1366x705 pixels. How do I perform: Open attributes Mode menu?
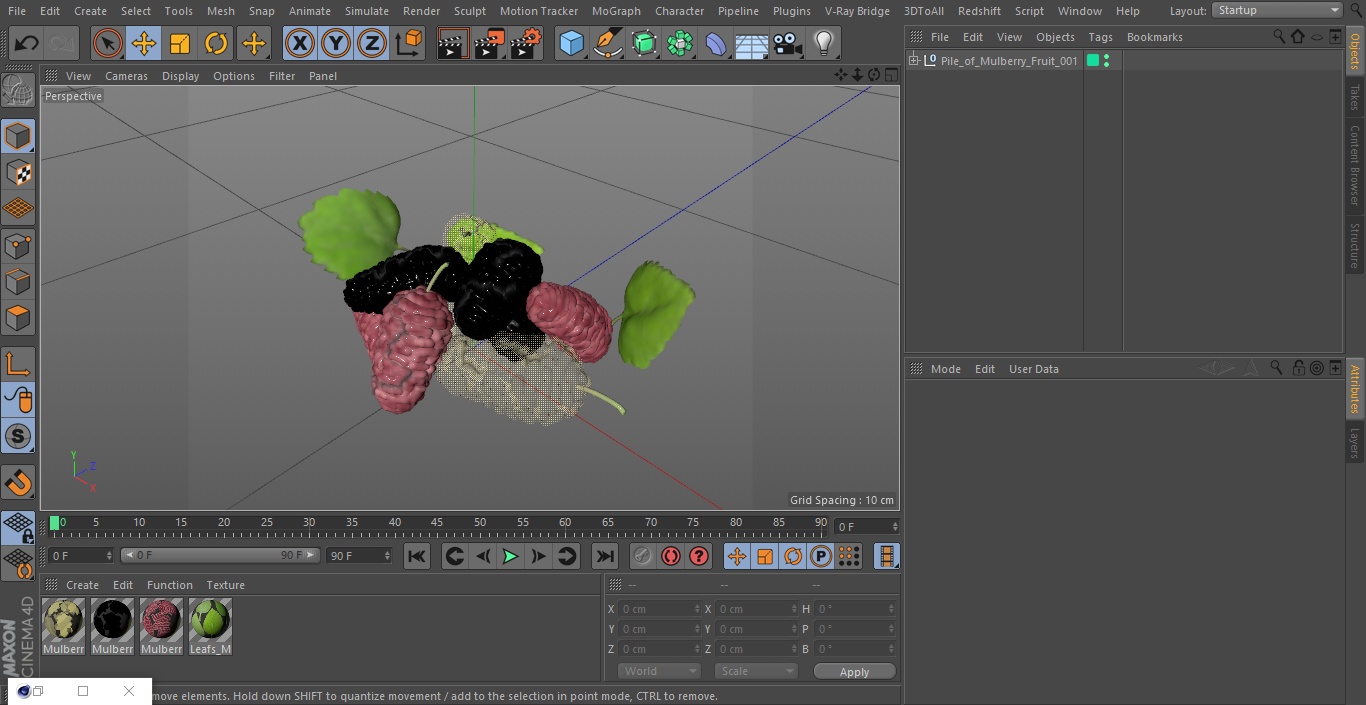tap(945, 369)
